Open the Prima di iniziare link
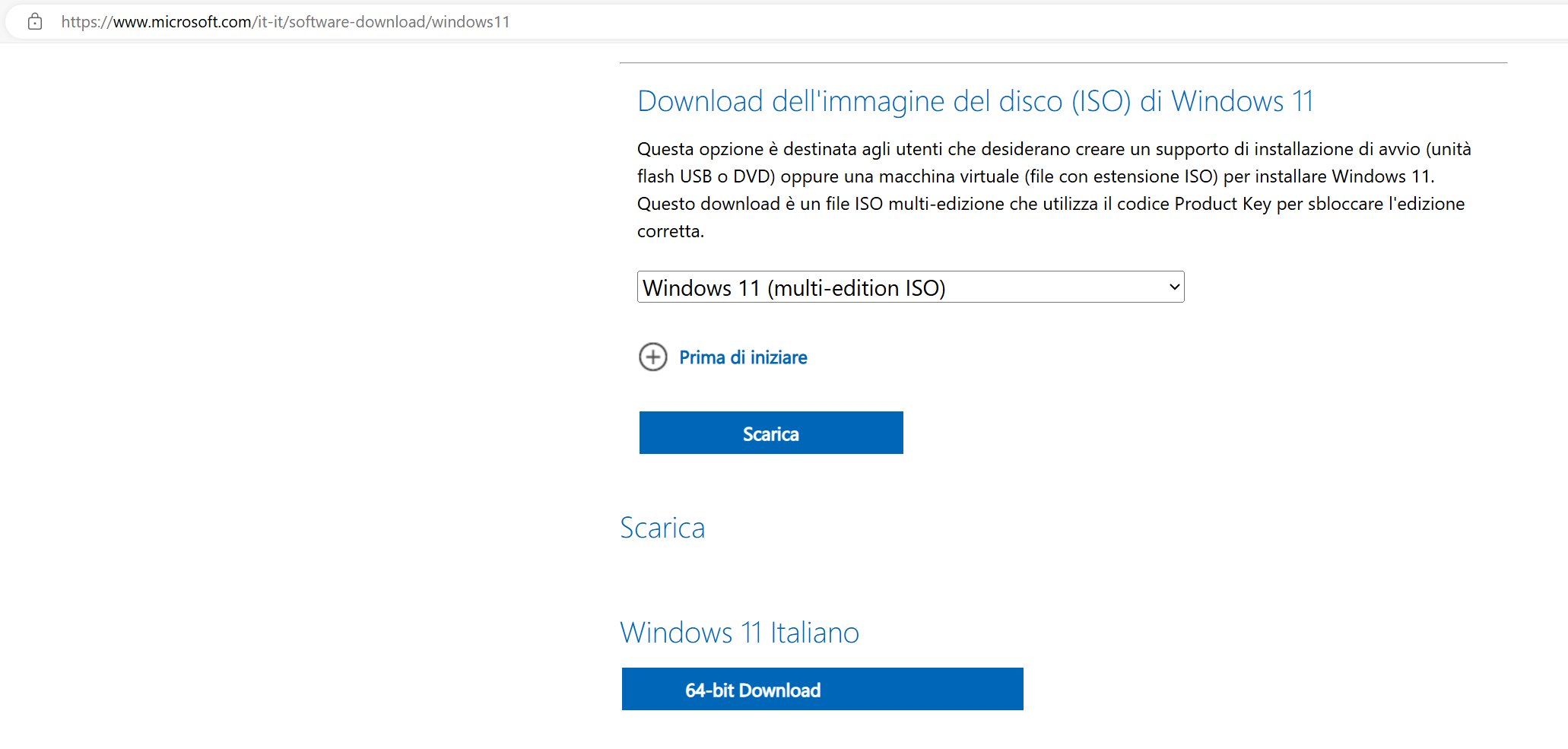This screenshot has height=749, width=1568. (743, 357)
